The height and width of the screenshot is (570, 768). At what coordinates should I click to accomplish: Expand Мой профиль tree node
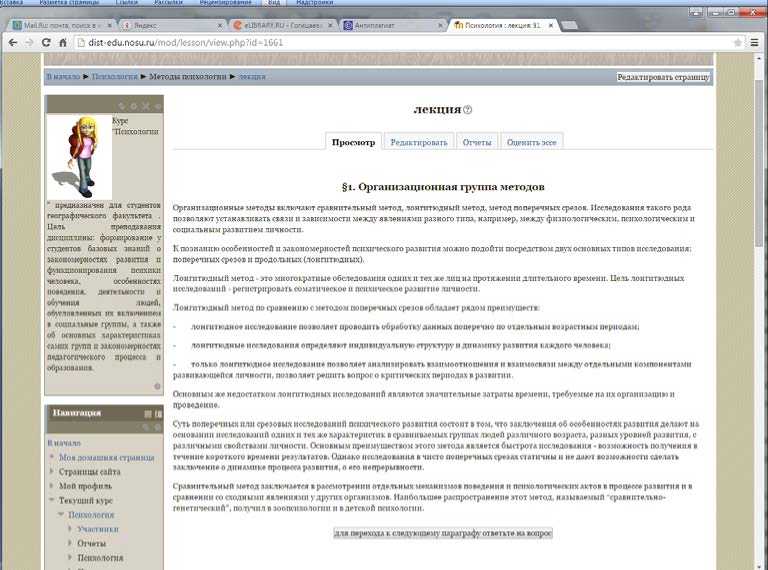click(x=51, y=486)
